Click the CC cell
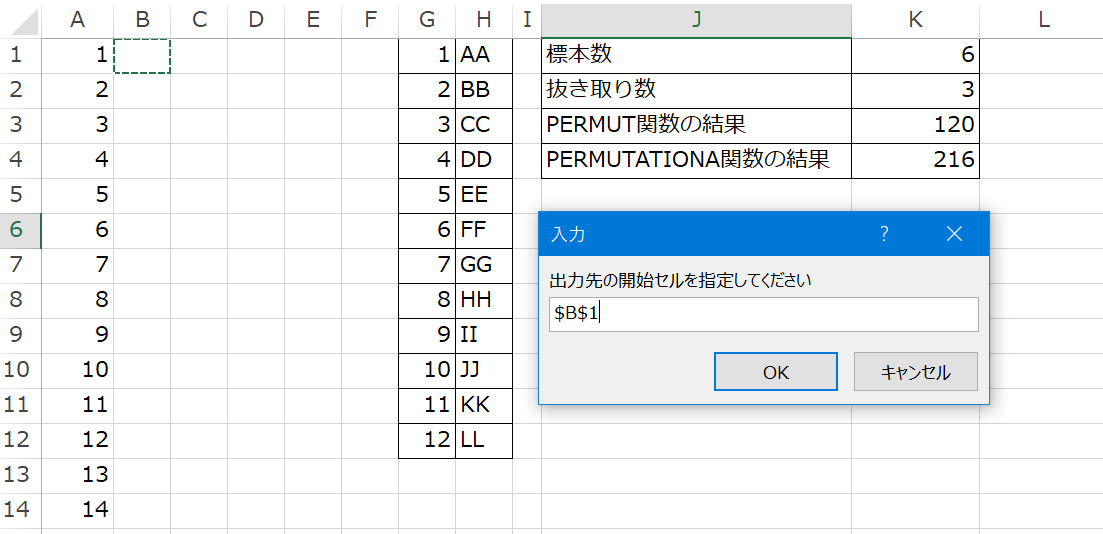Screen dimensions: 1103x534 [484, 125]
